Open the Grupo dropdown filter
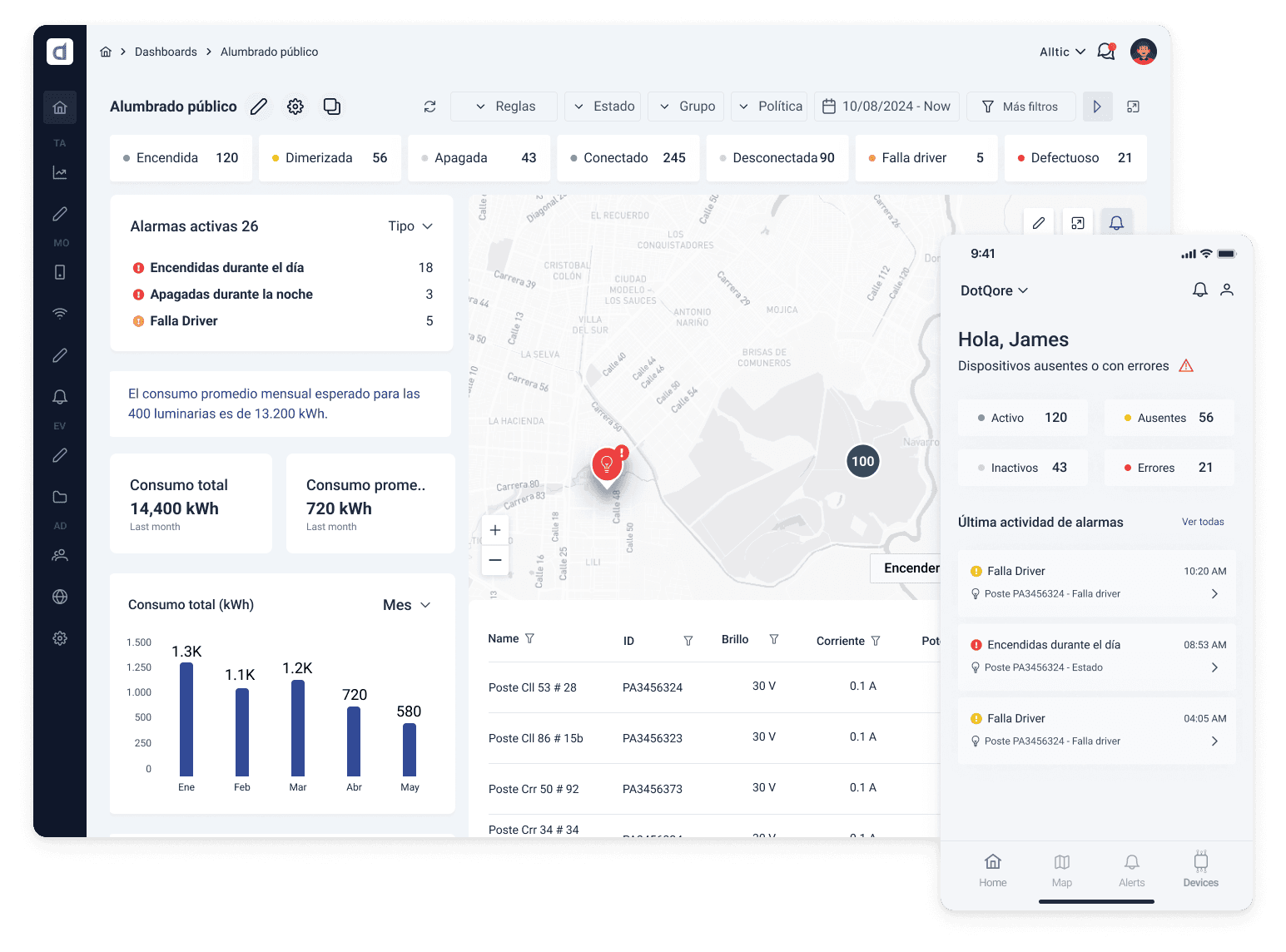1286x952 pixels. [x=686, y=107]
